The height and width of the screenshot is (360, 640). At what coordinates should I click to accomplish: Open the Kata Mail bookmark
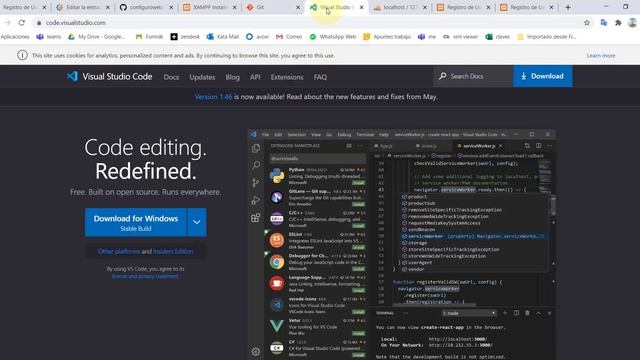point(222,37)
